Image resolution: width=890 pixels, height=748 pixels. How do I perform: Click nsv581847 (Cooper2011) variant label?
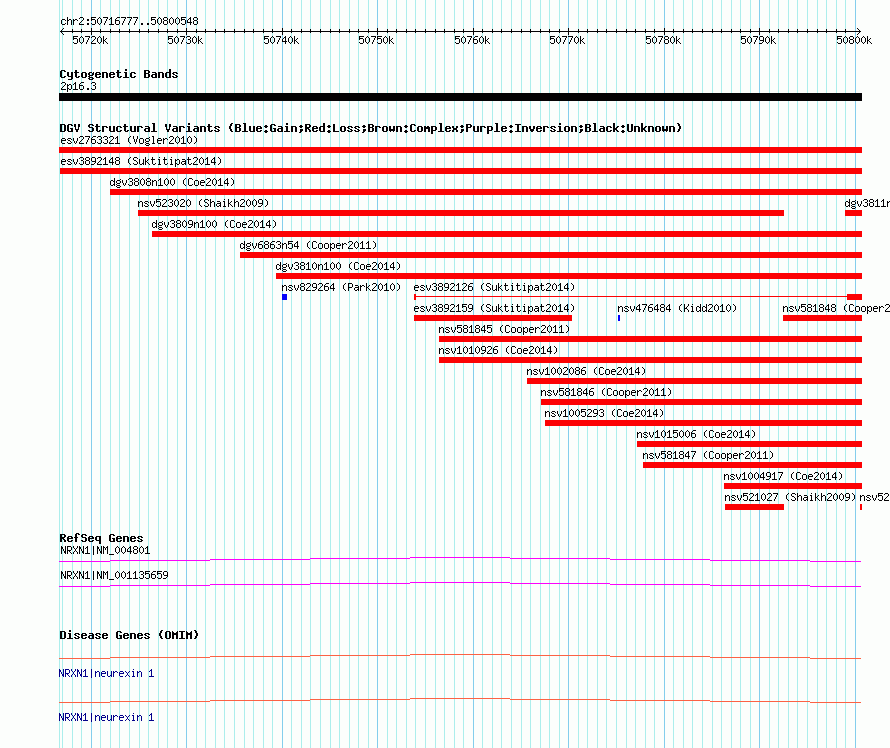[x=708, y=455]
